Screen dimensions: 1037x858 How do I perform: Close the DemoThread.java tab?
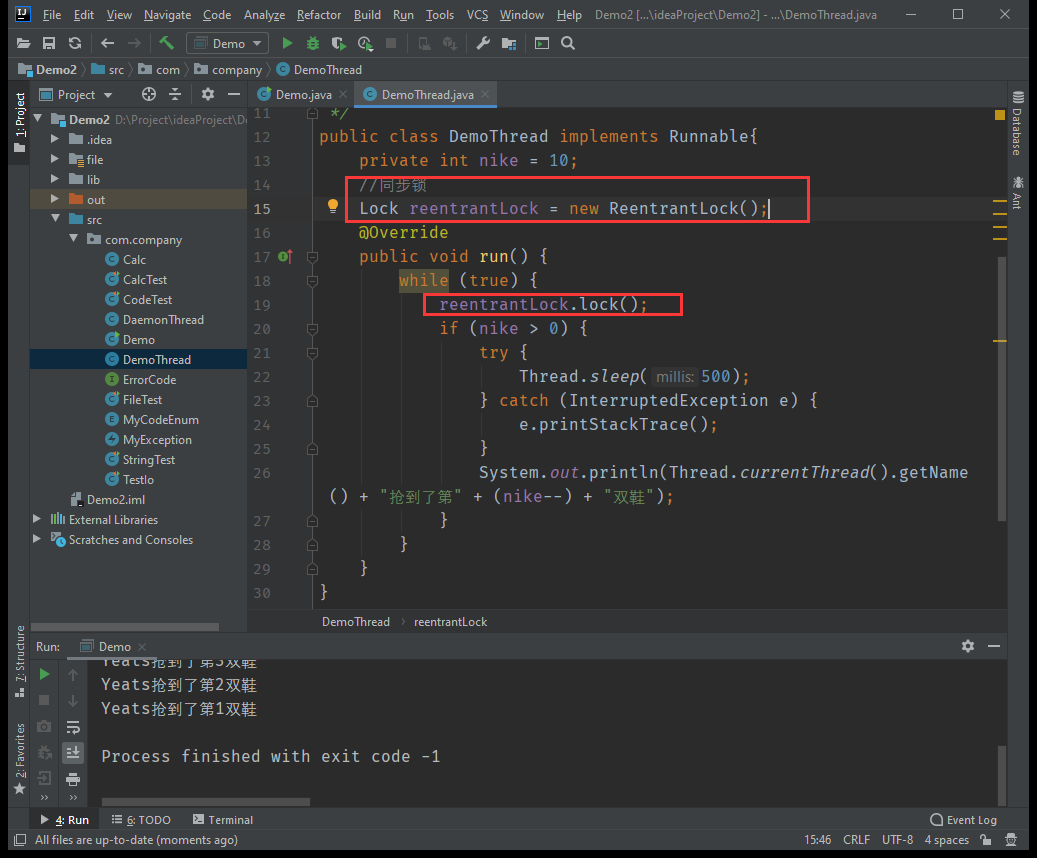click(485, 95)
